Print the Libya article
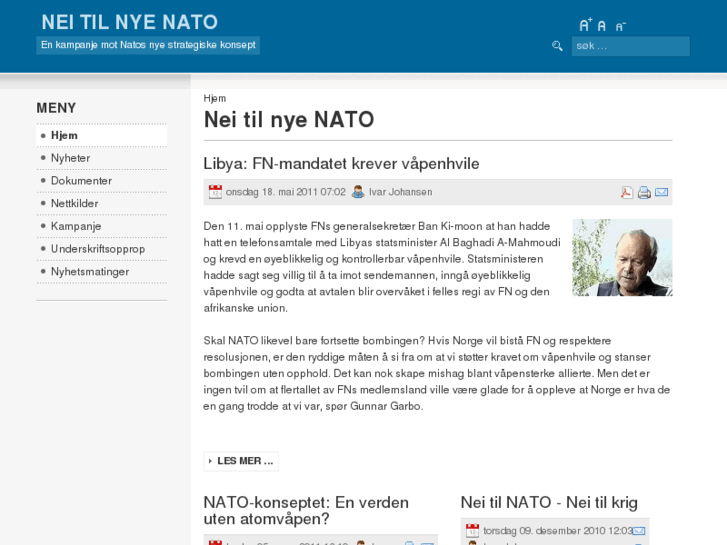727x545 pixels. 644,192
